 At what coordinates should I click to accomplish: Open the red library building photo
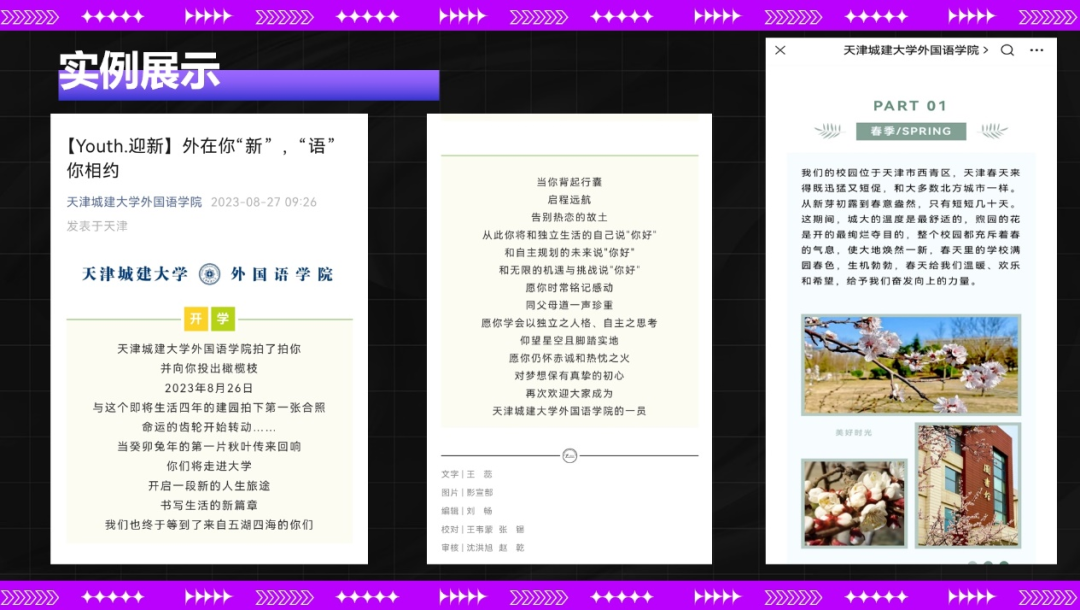[x=968, y=485]
